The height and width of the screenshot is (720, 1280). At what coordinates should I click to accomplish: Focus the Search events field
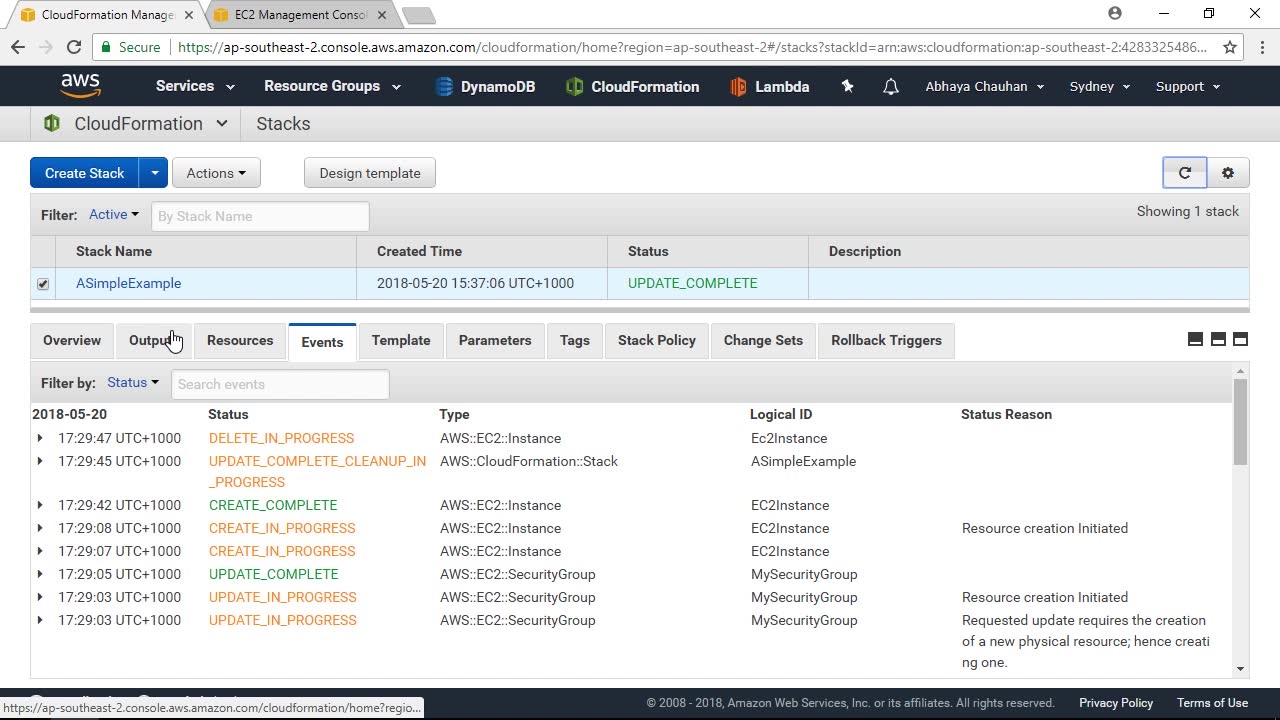(x=280, y=384)
